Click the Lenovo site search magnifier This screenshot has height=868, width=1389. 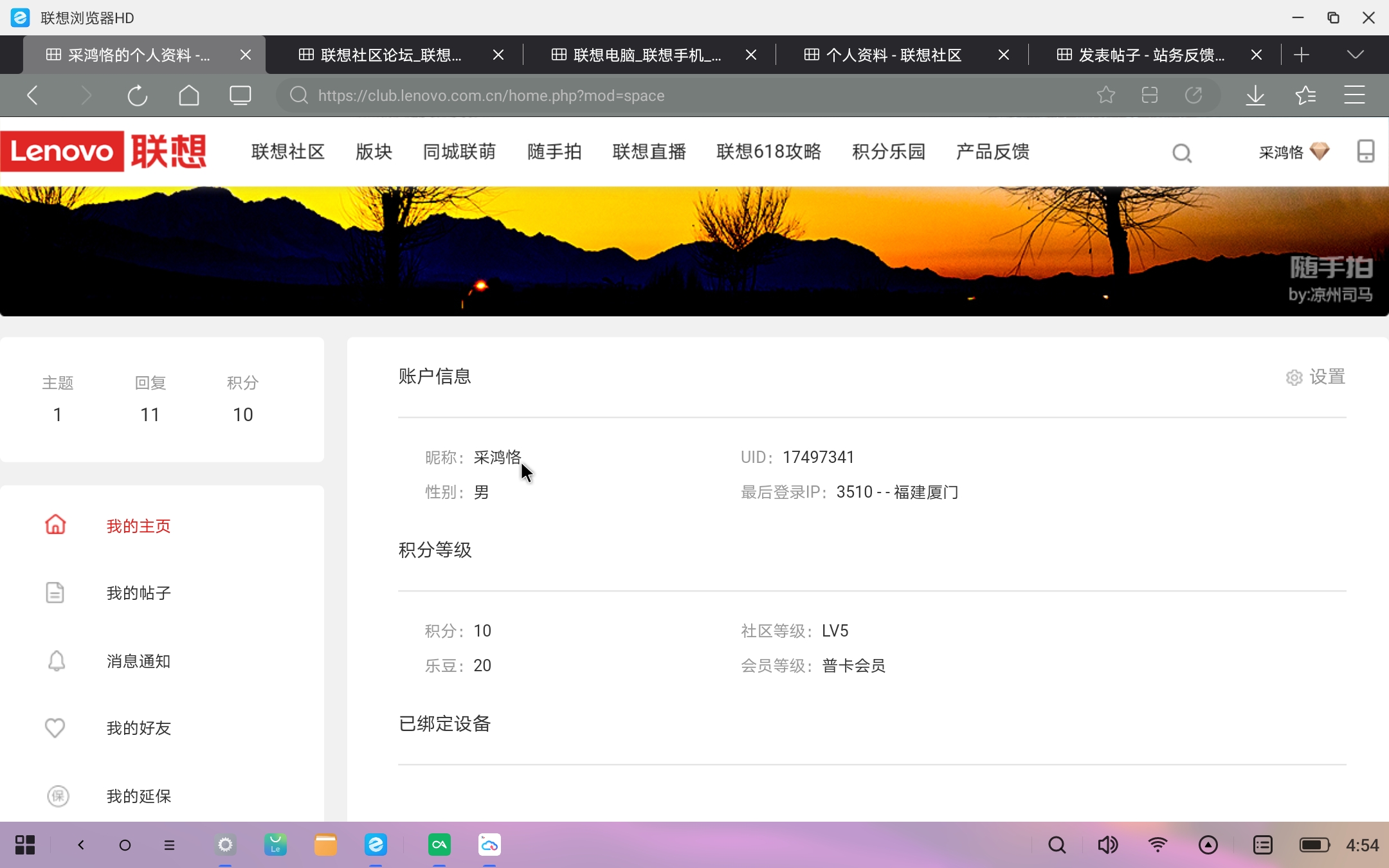tap(1182, 152)
